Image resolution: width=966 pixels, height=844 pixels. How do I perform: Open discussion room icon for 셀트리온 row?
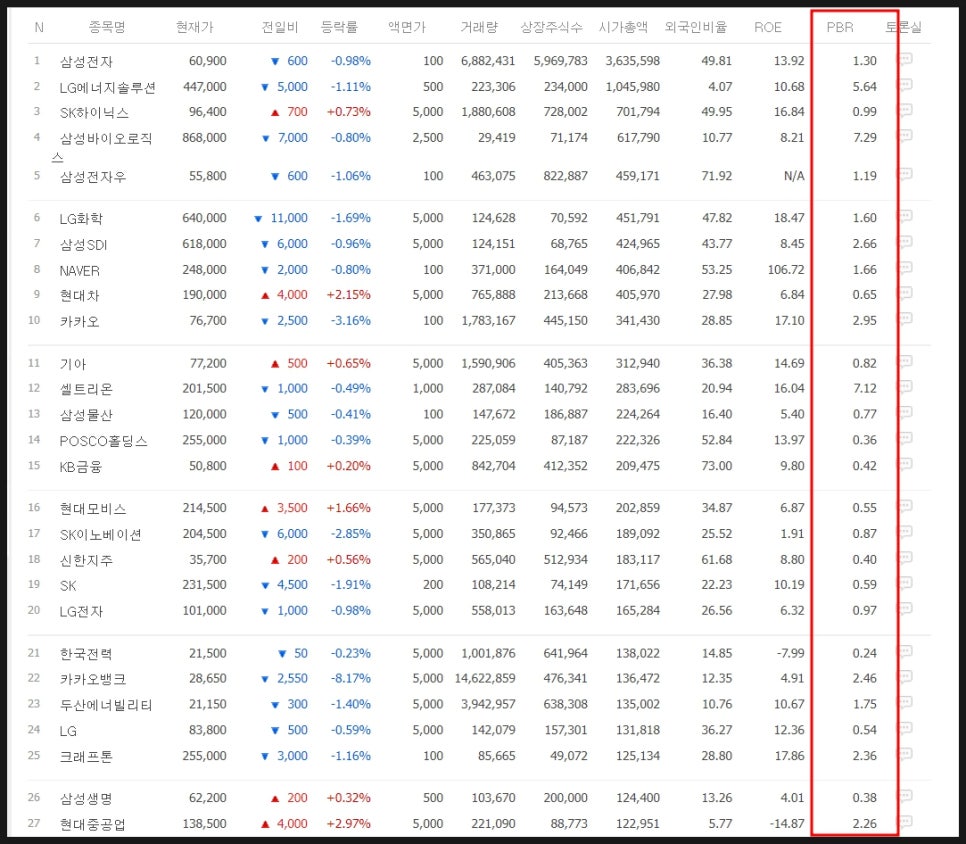pos(905,388)
